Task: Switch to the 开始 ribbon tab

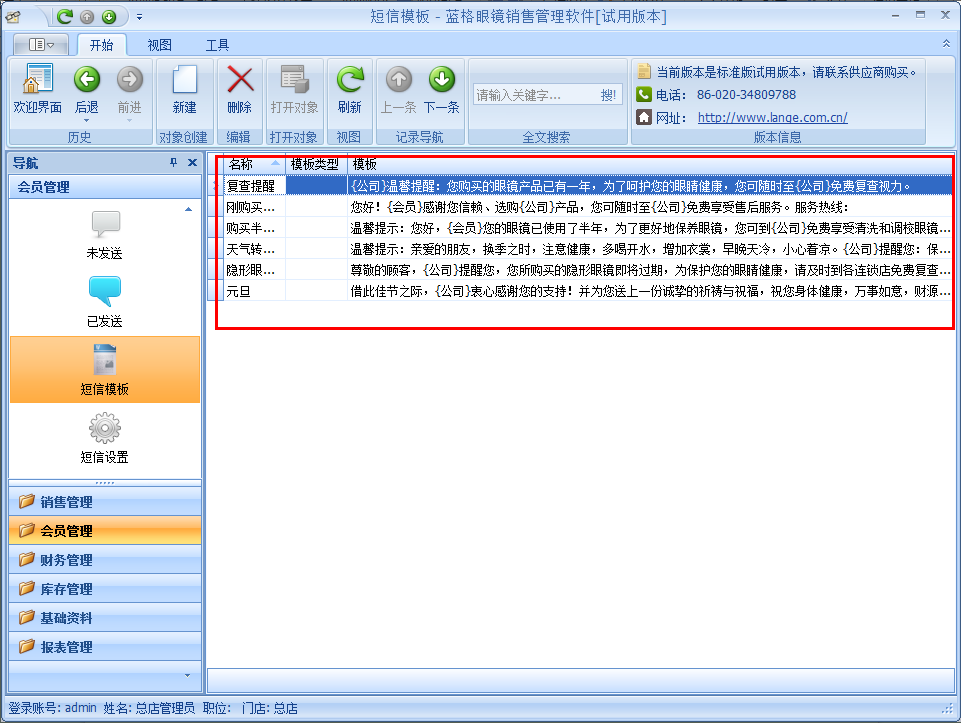Action: (102, 45)
